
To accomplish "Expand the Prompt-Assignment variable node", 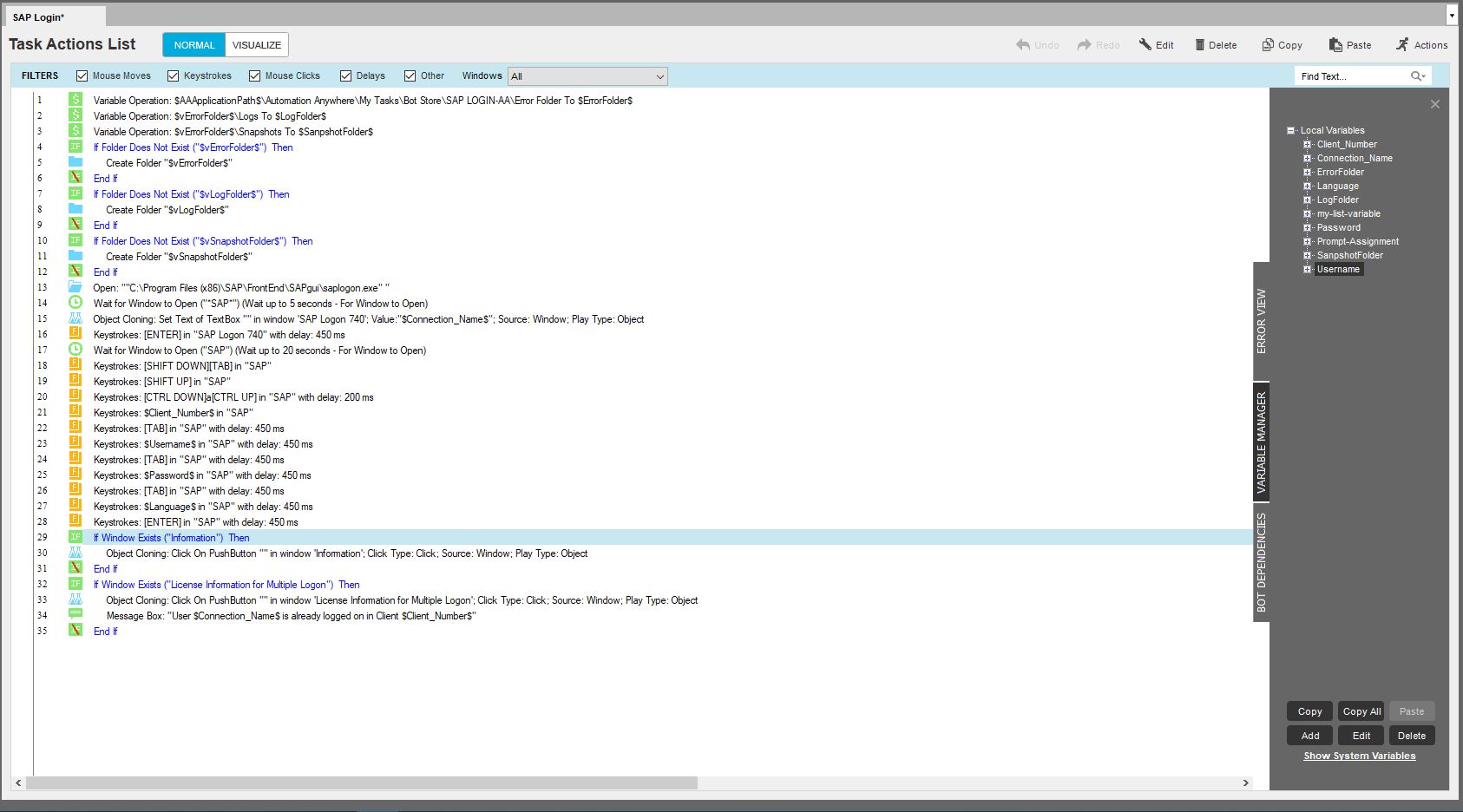I will click(1308, 242).
